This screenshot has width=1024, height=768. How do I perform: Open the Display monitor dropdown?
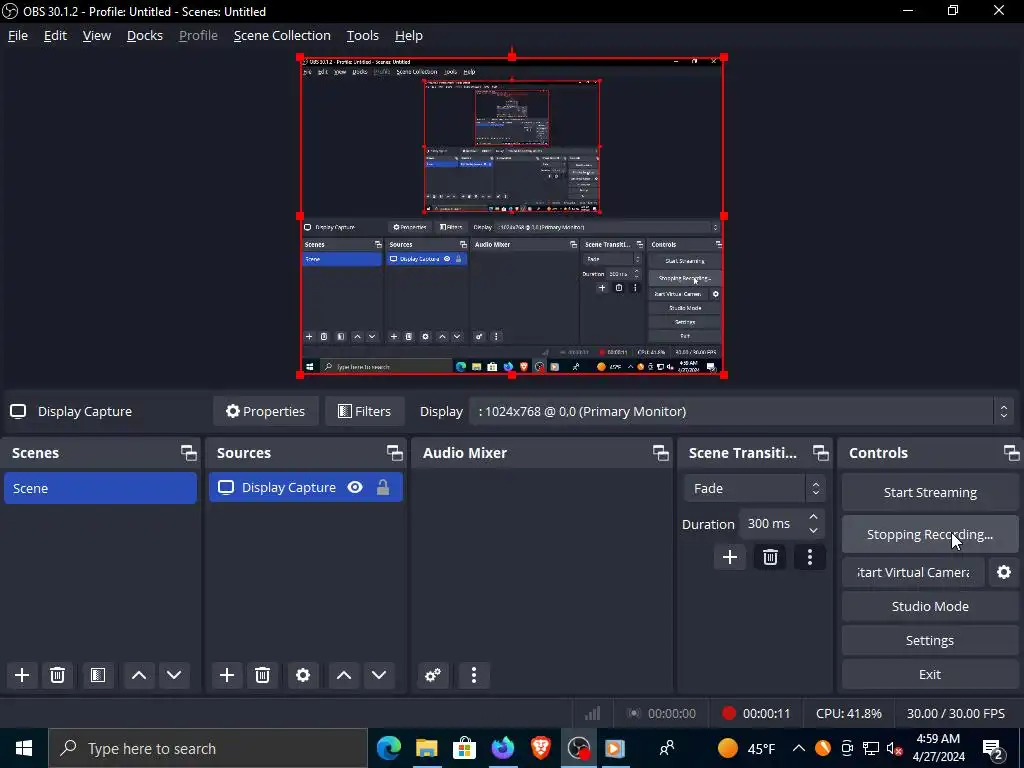(740, 411)
